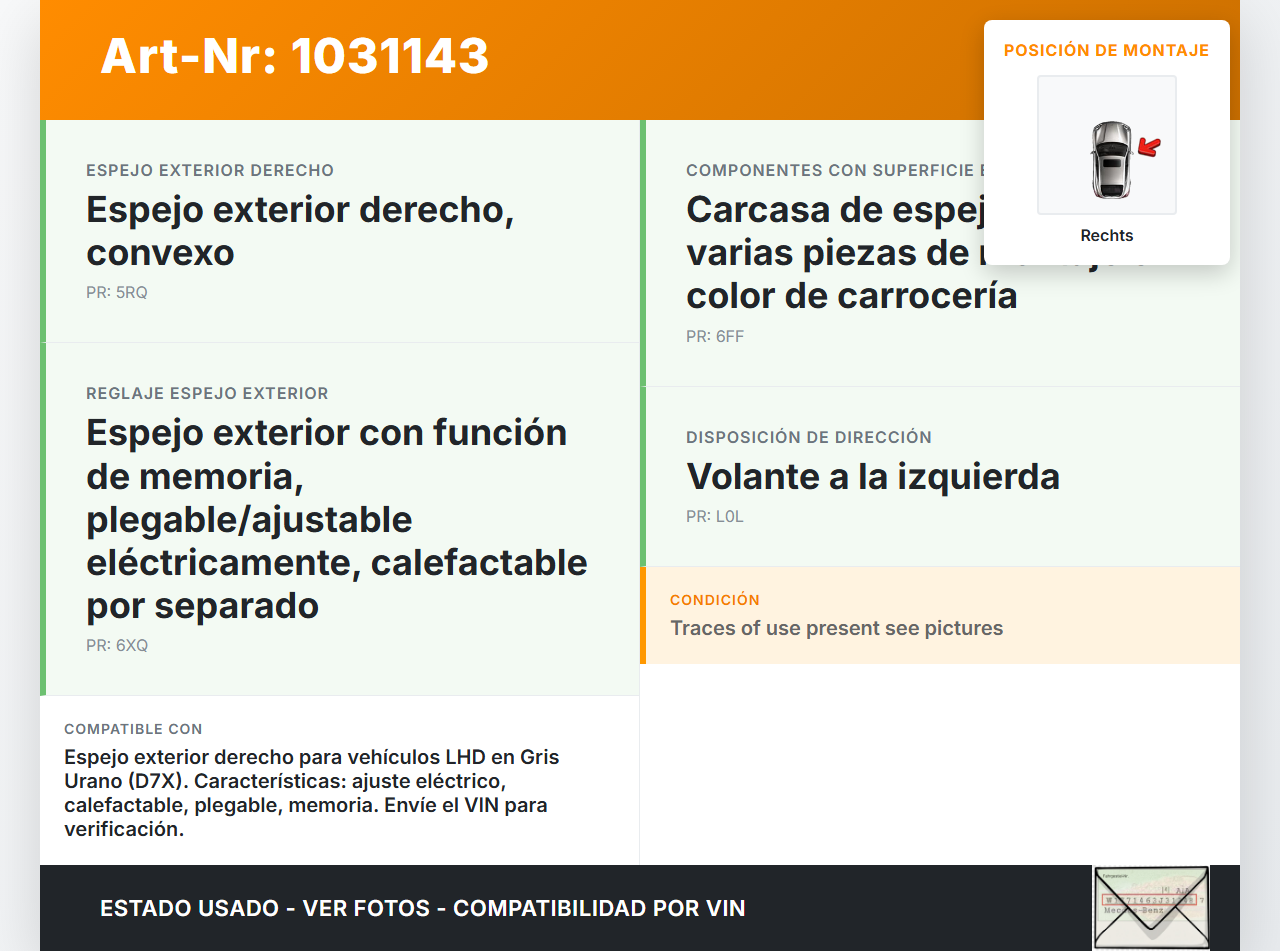
Task: Click the PR: 5RQ code
Action: (x=117, y=293)
